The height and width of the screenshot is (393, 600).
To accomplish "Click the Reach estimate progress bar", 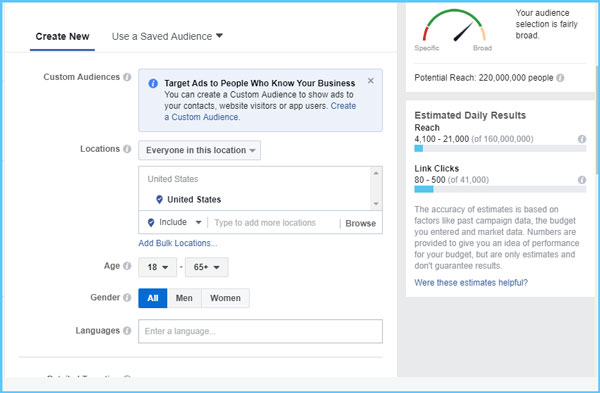I will (500, 148).
